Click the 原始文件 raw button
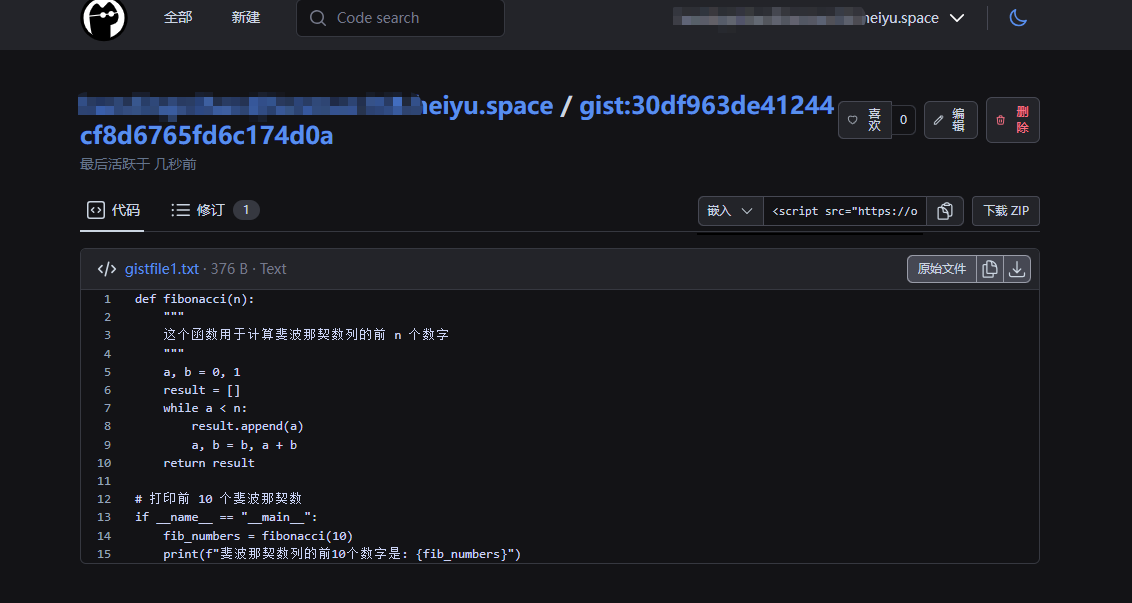The height and width of the screenshot is (603, 1132). click(x=941, y=269)
